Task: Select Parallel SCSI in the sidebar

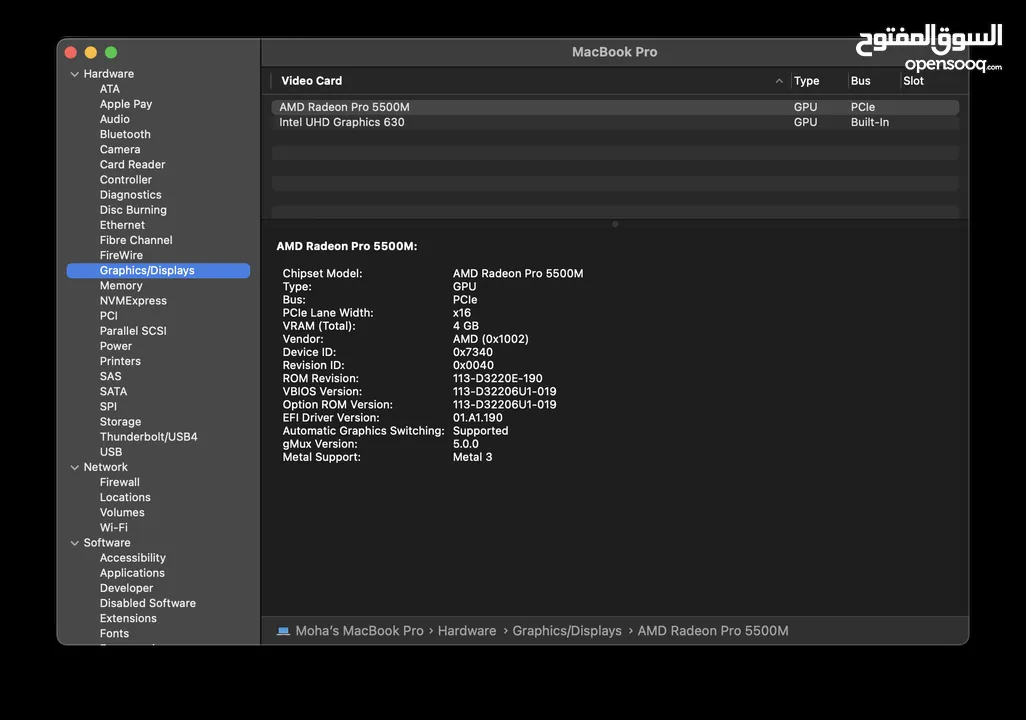Action: [x=133, y=331]
